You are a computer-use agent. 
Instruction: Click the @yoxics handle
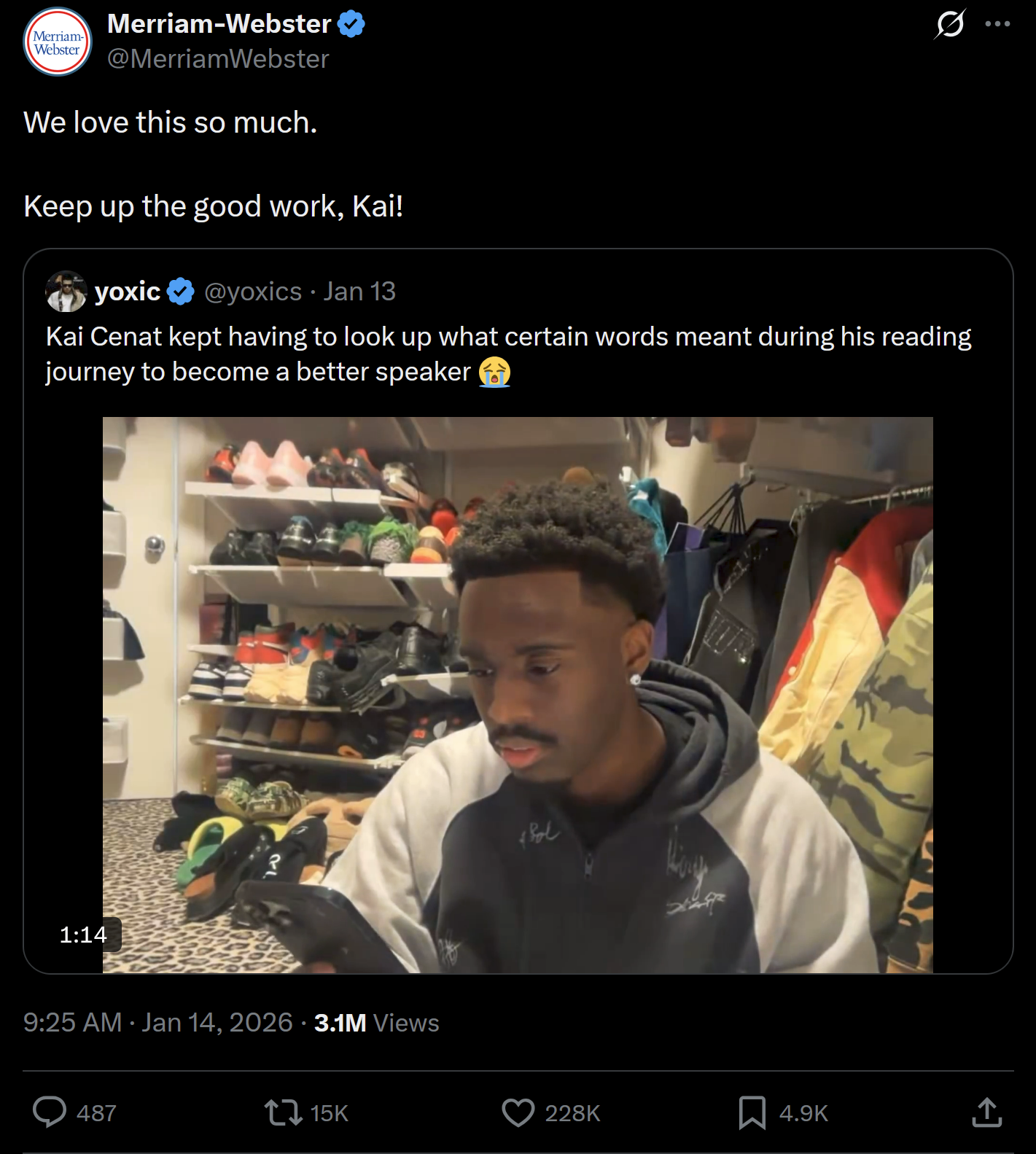click(x=253, y=292)
